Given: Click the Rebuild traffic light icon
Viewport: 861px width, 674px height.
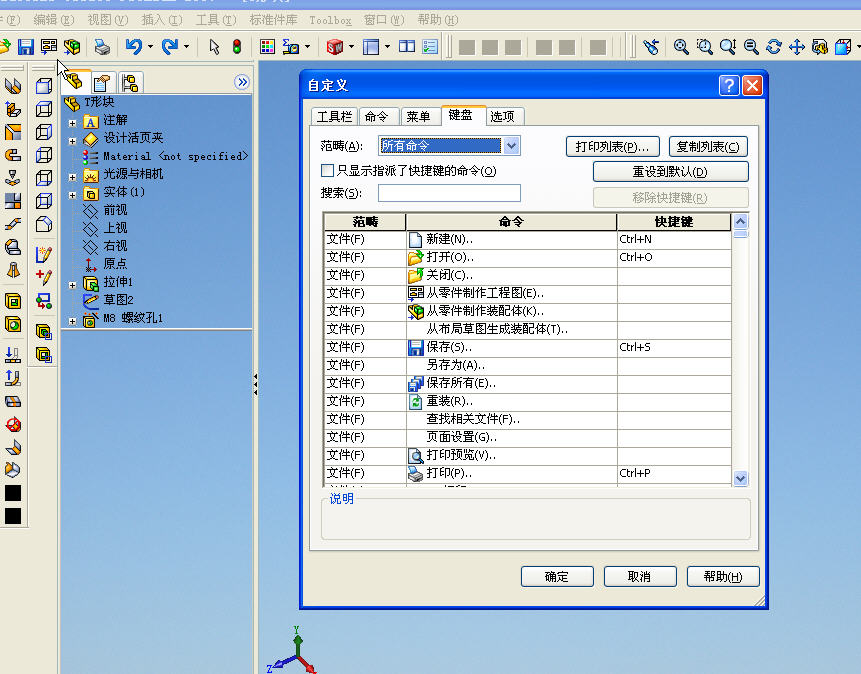Looking at the screenshot, I should pos(237,47).
